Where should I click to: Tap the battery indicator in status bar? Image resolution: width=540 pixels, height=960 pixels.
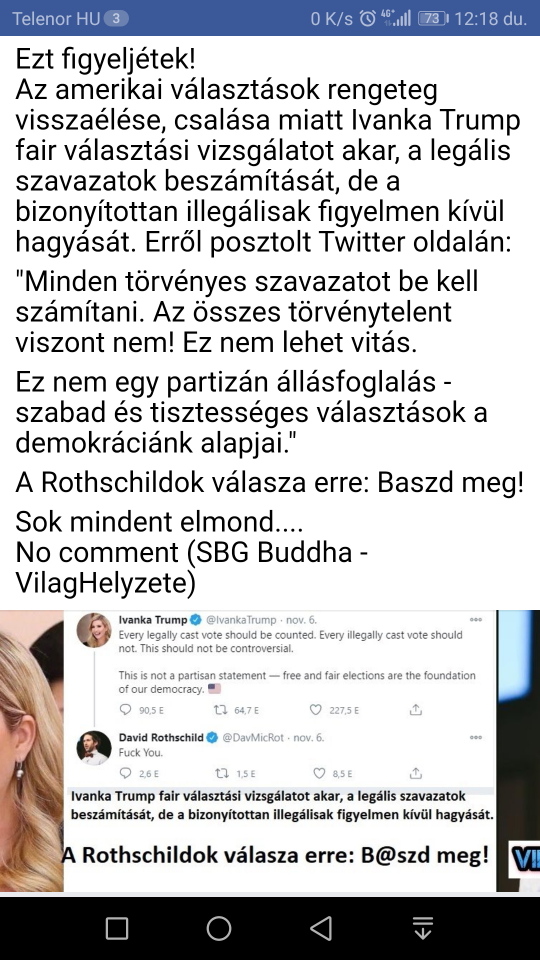tap(433, 18)
